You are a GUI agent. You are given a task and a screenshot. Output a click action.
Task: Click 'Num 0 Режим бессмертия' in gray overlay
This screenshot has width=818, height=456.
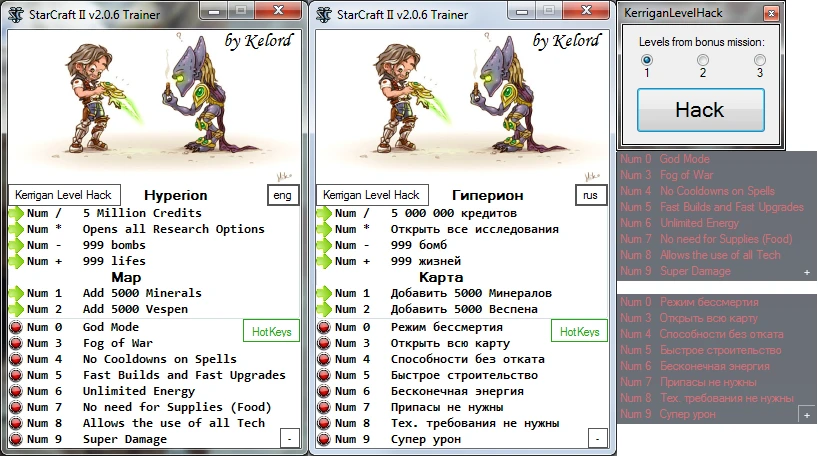click(689, 302)
